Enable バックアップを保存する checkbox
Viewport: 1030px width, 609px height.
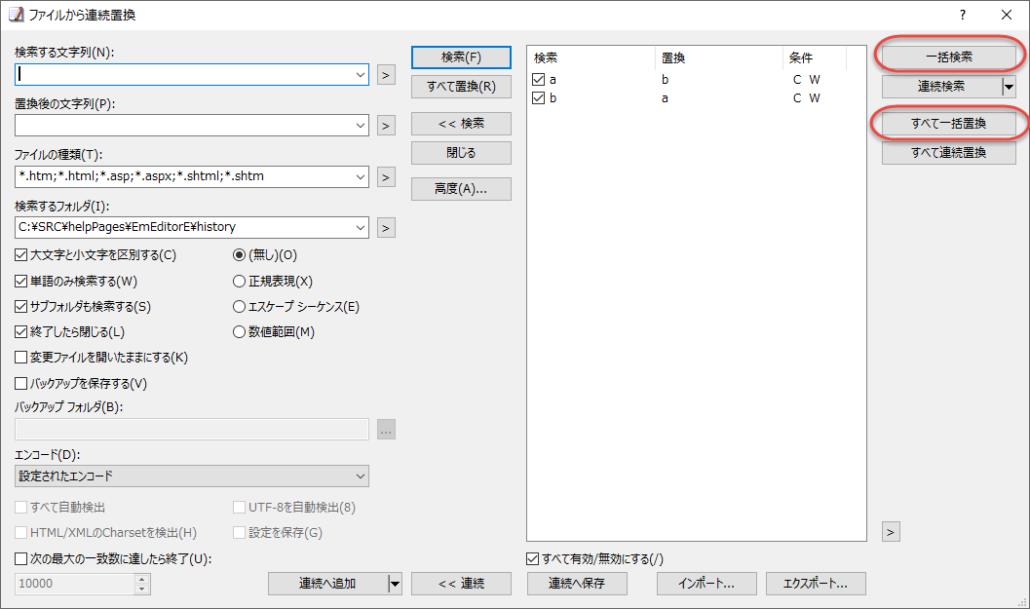[x=19, y=383]
